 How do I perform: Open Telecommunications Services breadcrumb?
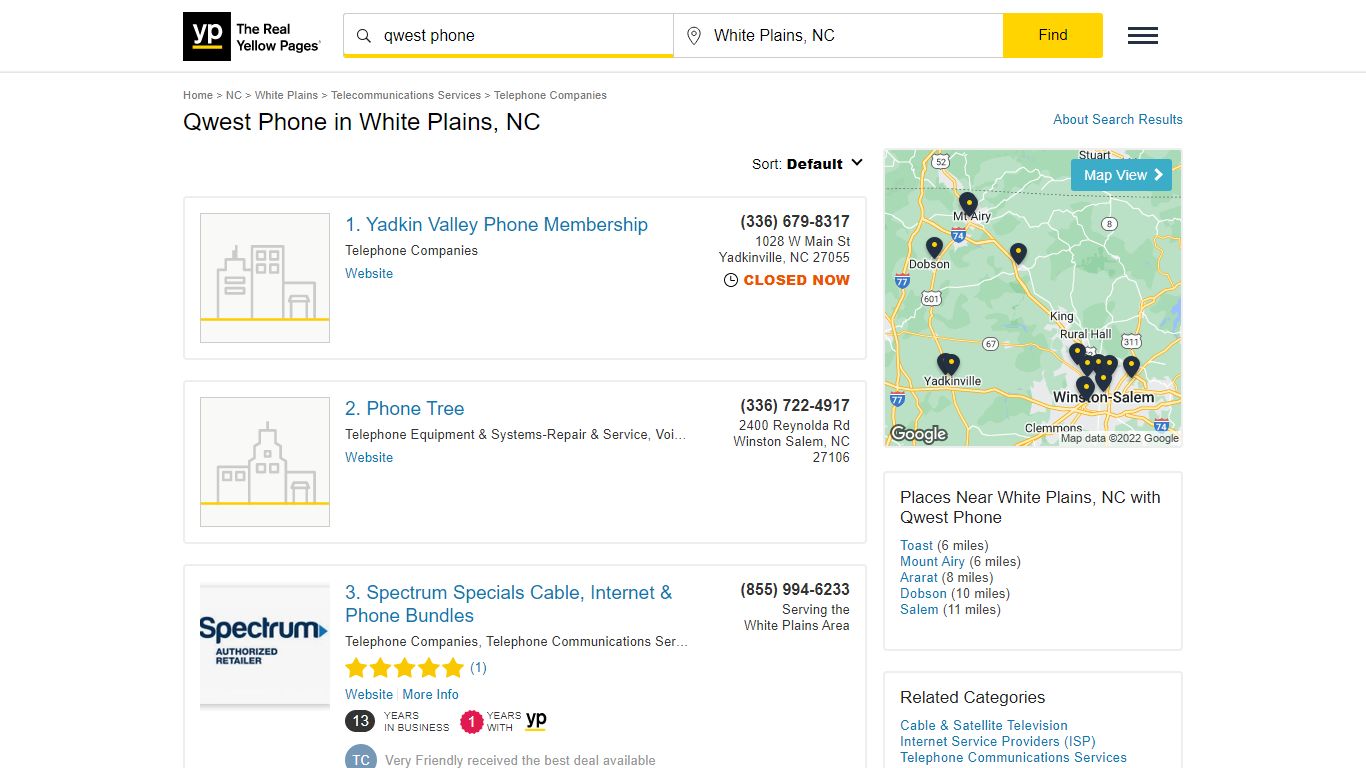click(406, 95)
